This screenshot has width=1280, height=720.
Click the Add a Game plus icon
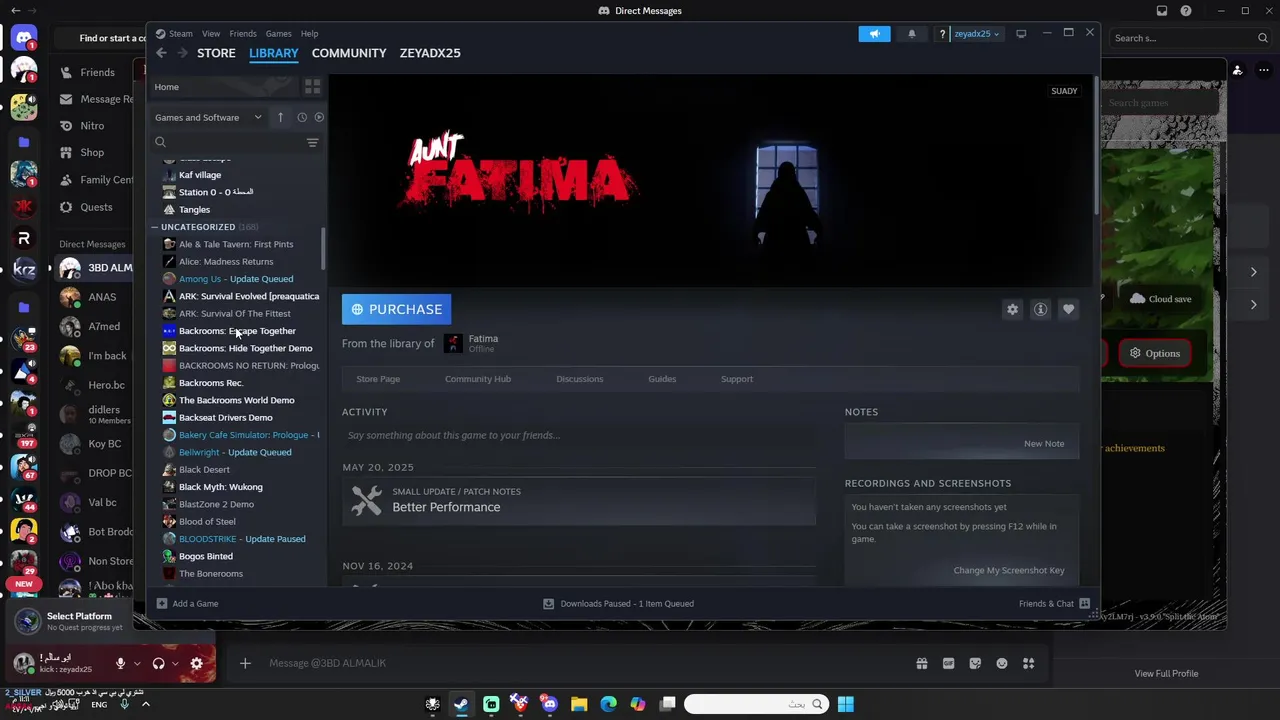162,604
